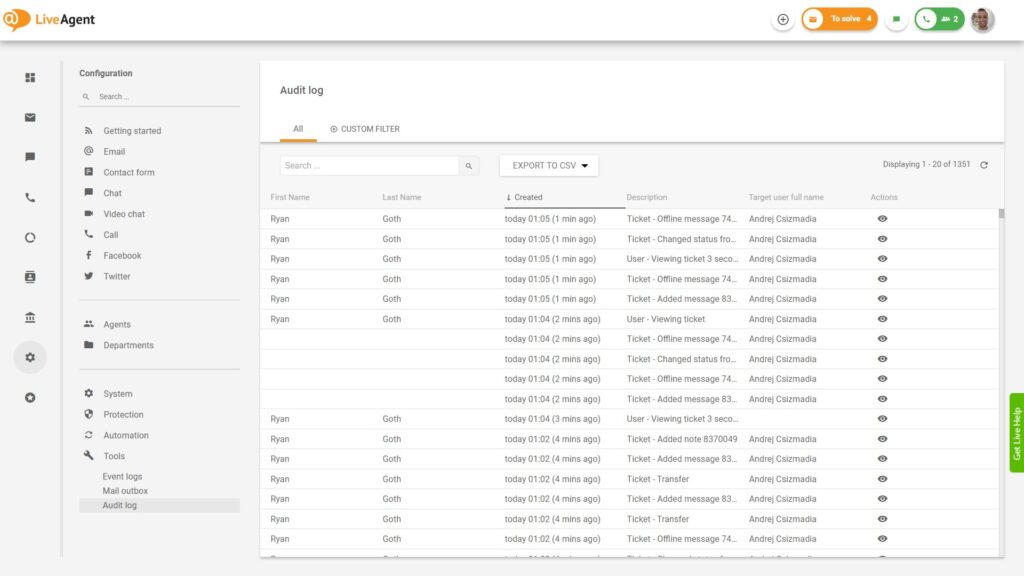The width and height of the screenshot is (1024, 576).
Task: Open the Dashboard grid icon in sidebar
Action: click(30, 77)
